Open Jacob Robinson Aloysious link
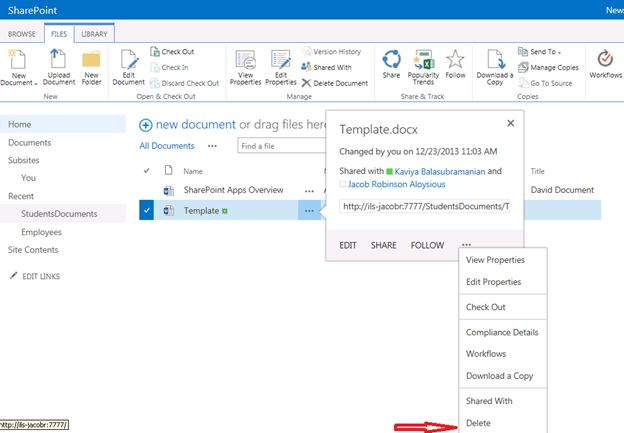Image resolution: width=624 pixels, height=433 pixels. click(x=396, y=184)
